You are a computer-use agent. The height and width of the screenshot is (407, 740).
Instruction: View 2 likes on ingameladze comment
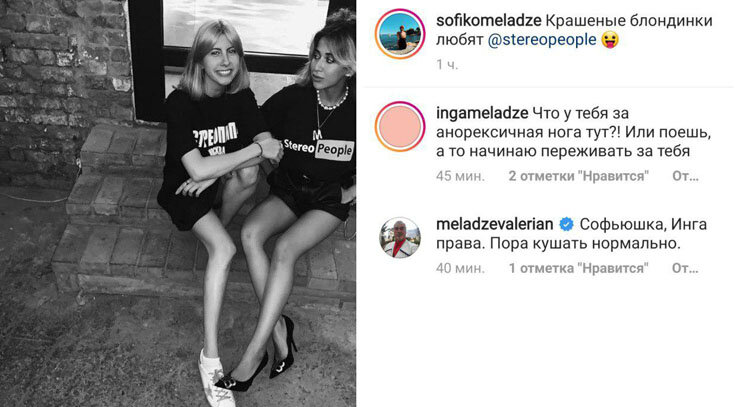coord(579,176)
